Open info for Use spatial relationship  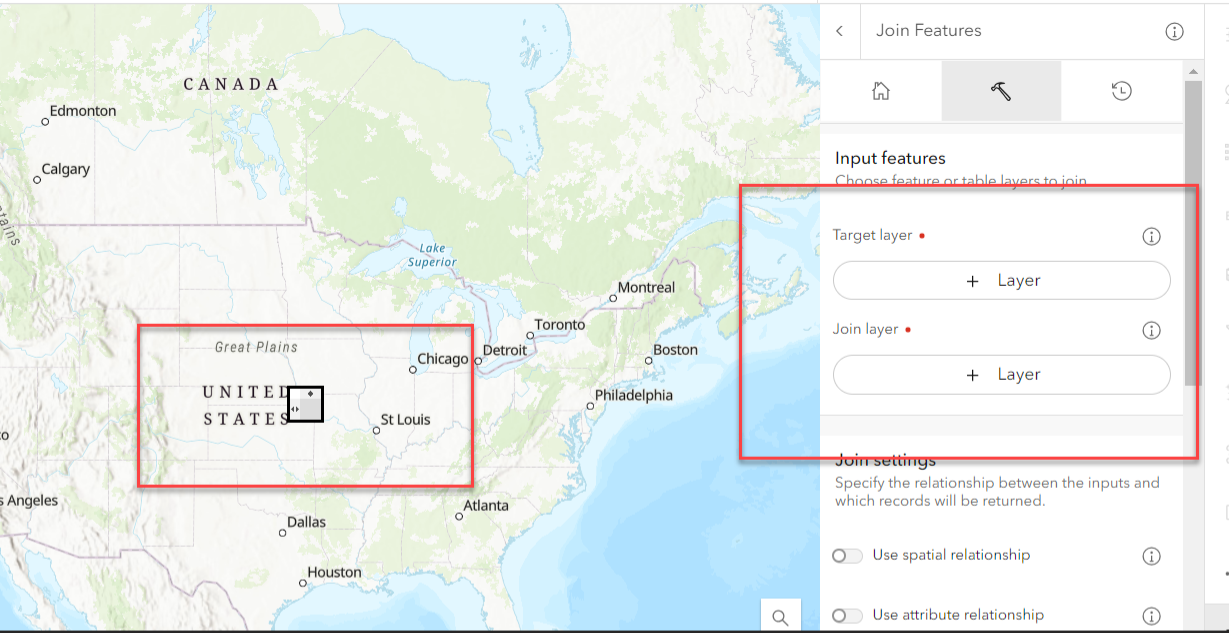(1151, 556)
